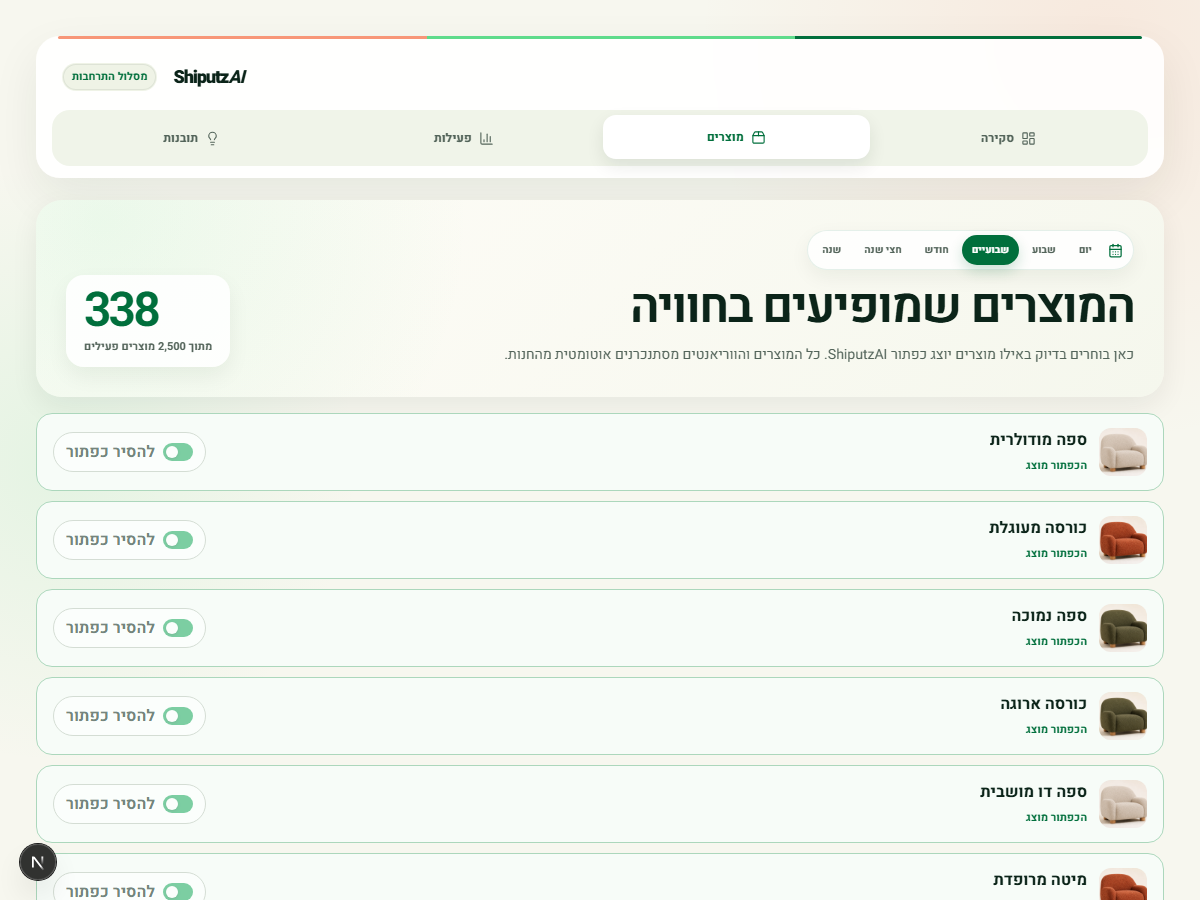Select the חודש time range

[937, 250]
